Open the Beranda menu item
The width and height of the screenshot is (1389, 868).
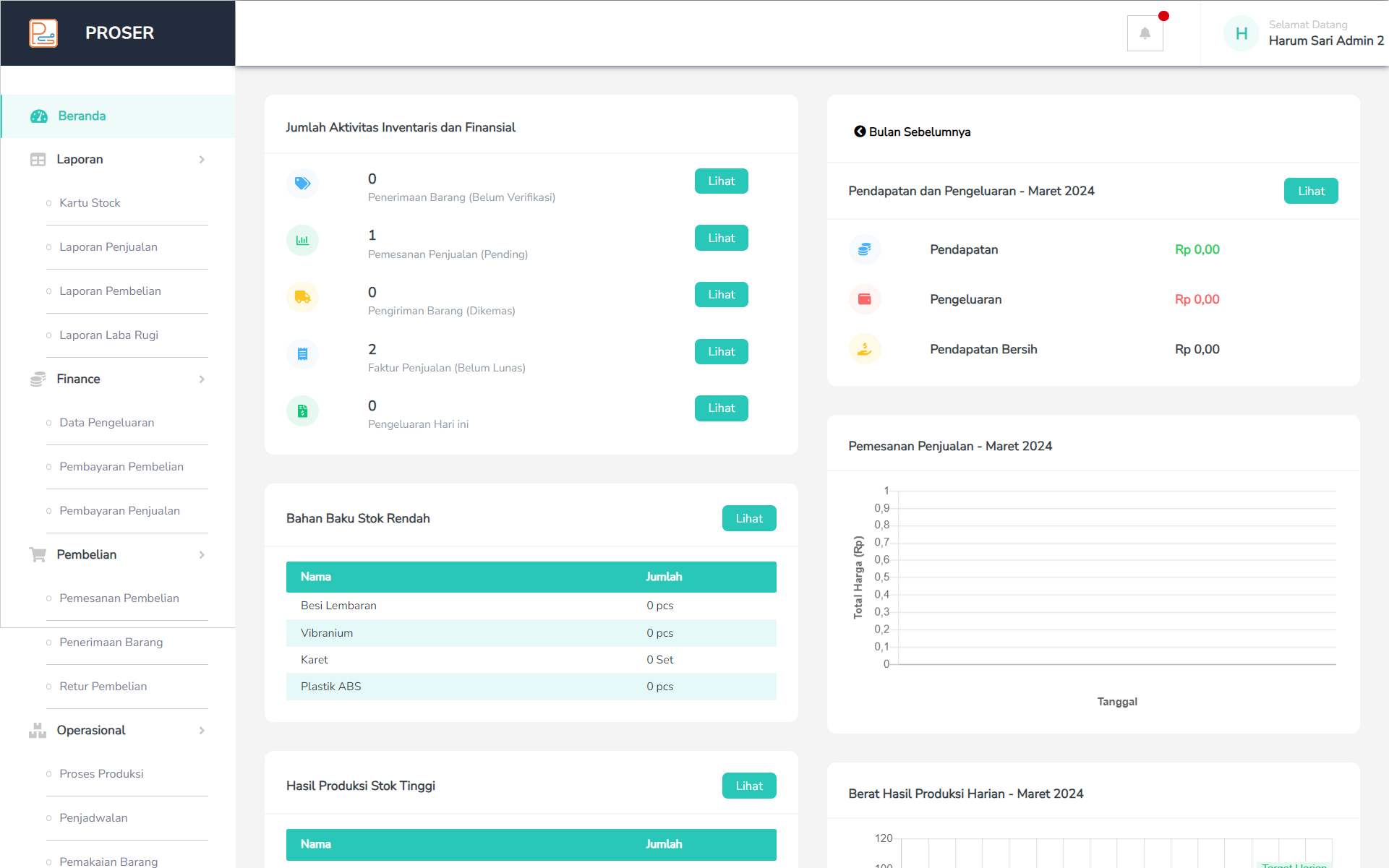(x=82, y=116)
